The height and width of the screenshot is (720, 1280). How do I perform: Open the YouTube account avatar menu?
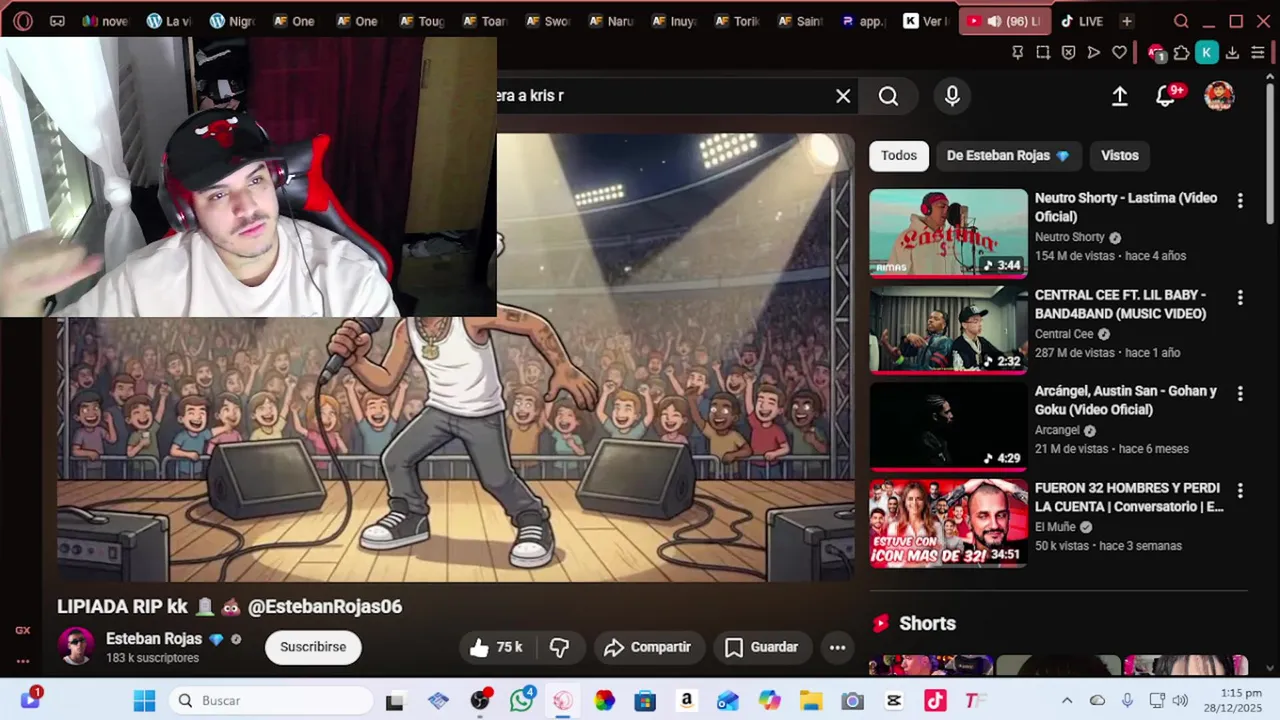(x=1219, y=96)
